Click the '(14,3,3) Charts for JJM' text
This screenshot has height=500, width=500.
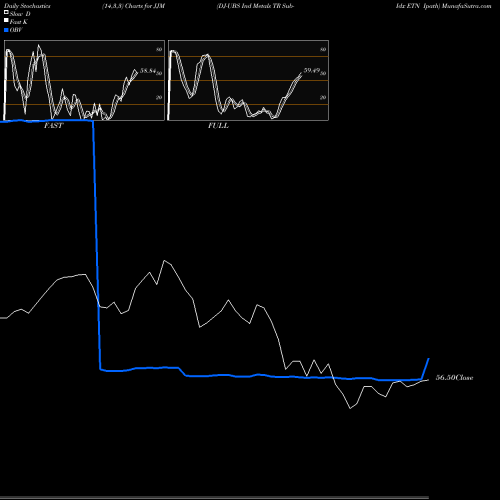[133, 6]
